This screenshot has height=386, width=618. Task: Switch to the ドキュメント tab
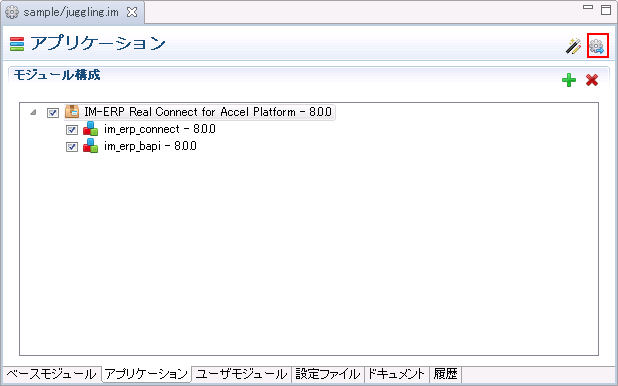396,373
